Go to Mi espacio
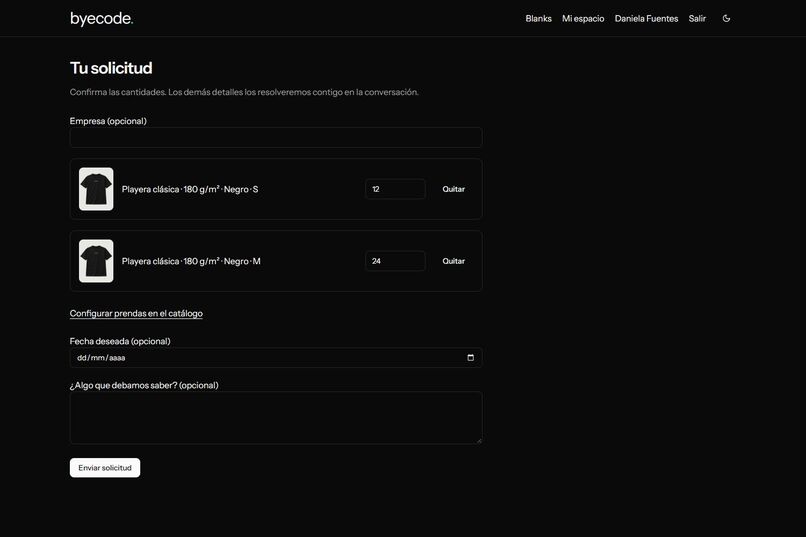 [583, 18]
